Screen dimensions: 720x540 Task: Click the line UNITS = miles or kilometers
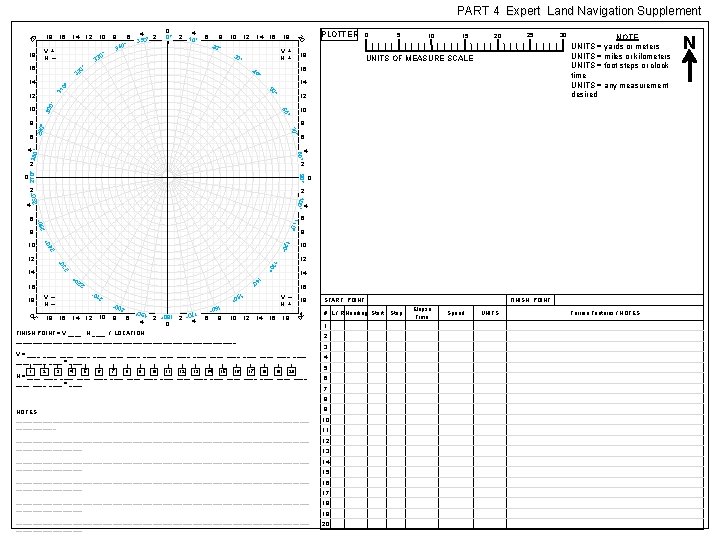tap(621, 56)
